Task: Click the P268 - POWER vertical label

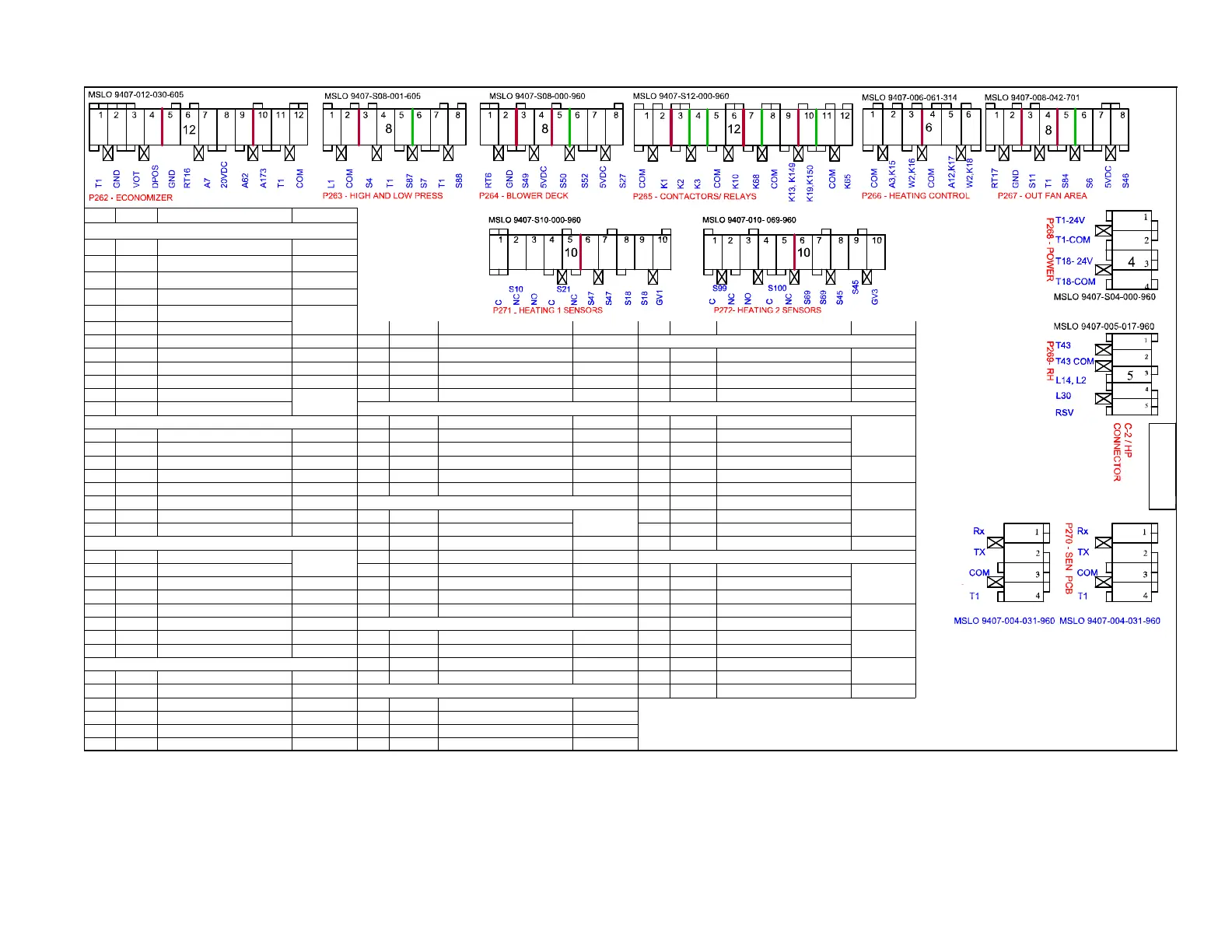Action: click(1050, 249)
